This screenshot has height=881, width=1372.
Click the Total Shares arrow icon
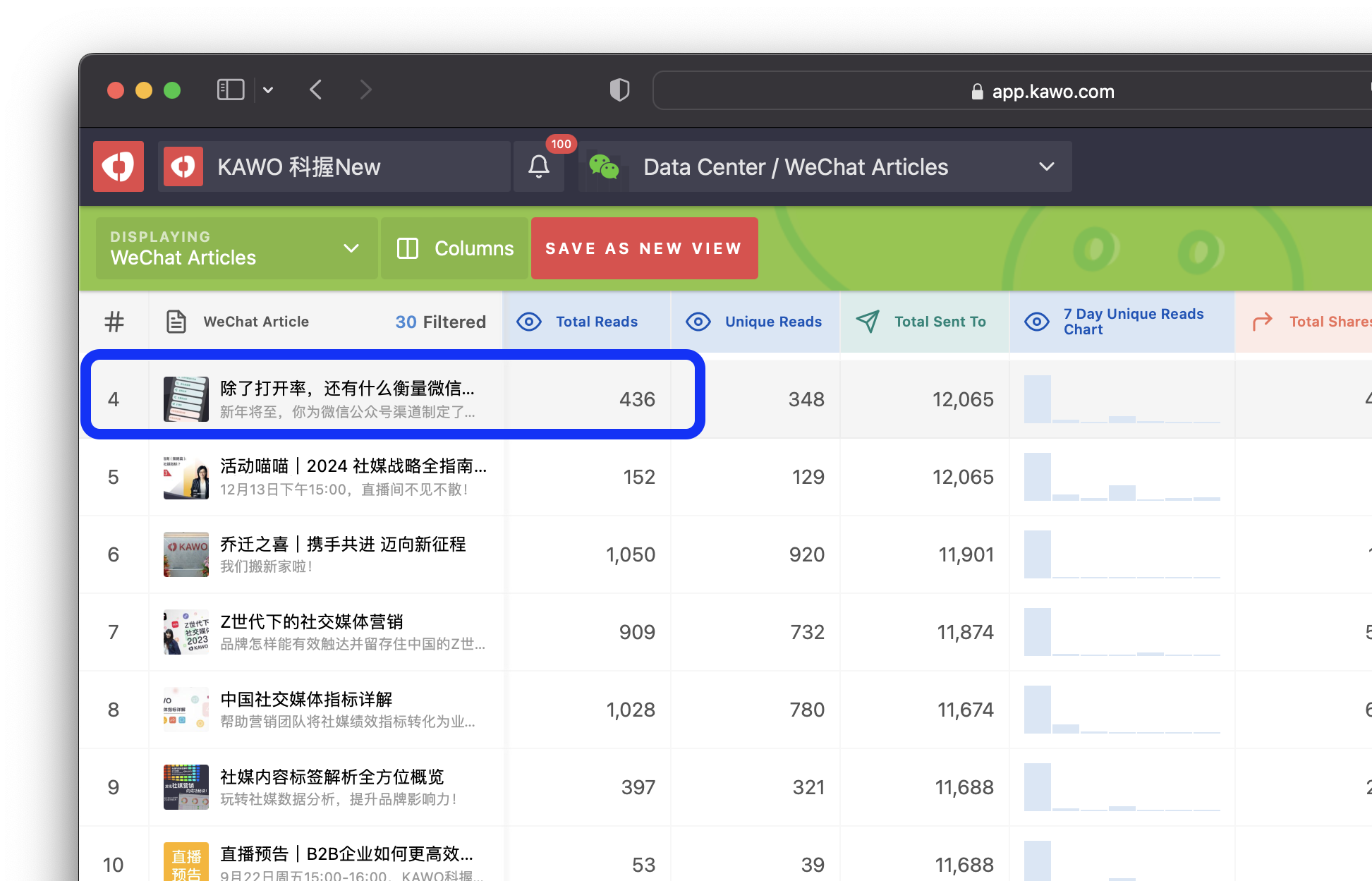pos(1263,322)
